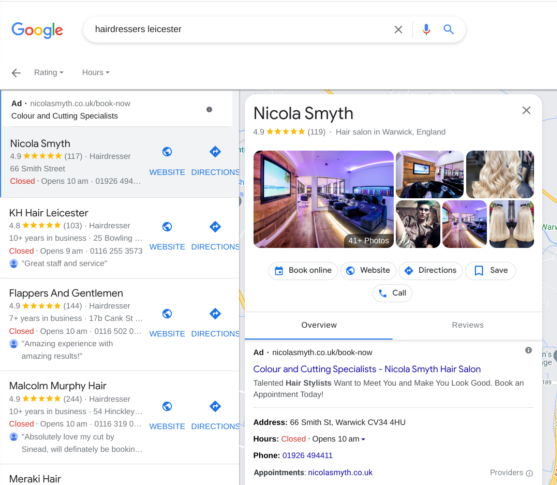Close the Nicola Smyth details panel
Screen dimensions: 557x485
point(526,111)
